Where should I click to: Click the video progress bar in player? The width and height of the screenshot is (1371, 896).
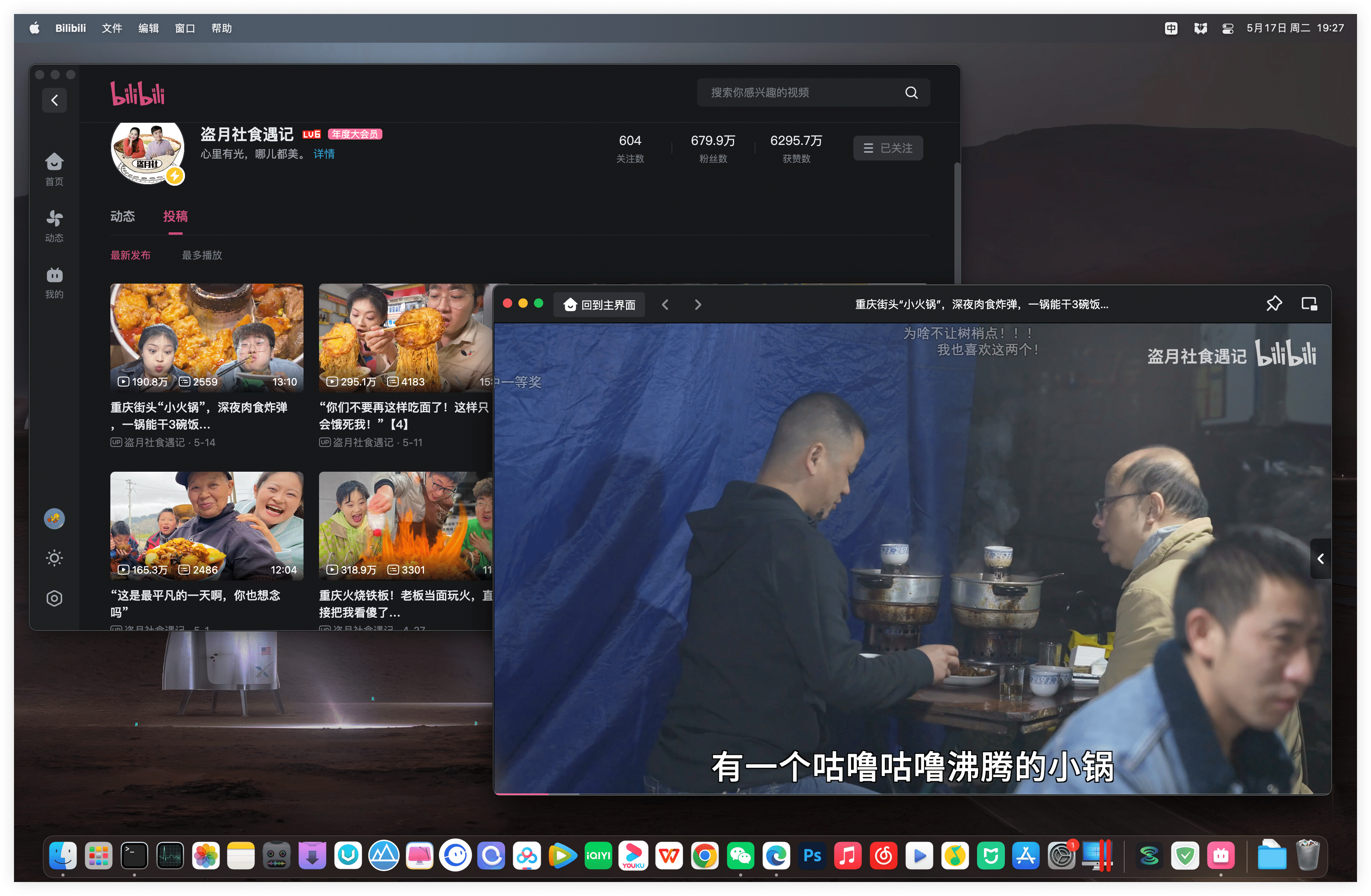912,794
